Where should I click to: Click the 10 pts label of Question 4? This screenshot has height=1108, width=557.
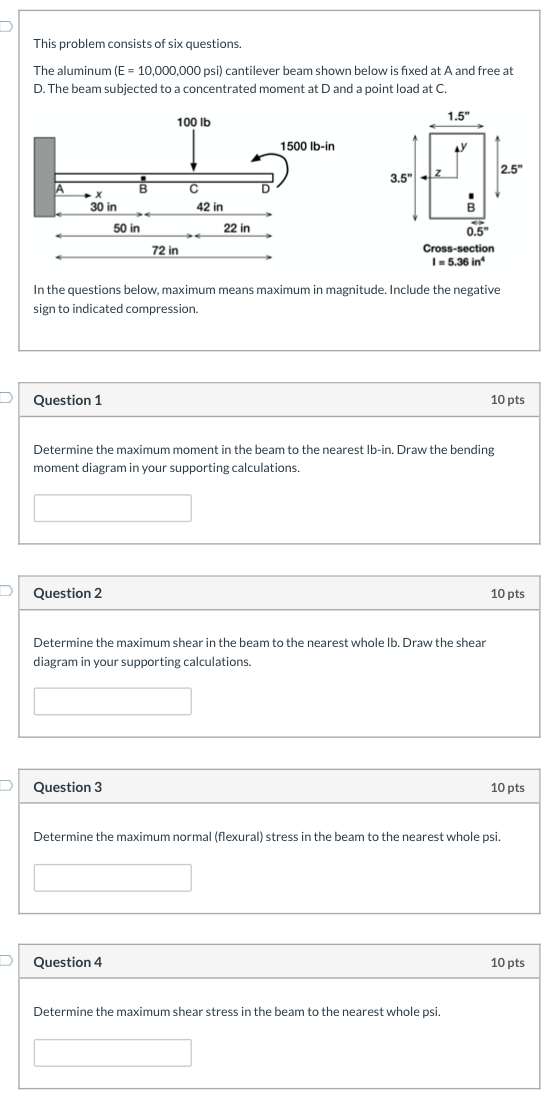click(x=508, y=962)
